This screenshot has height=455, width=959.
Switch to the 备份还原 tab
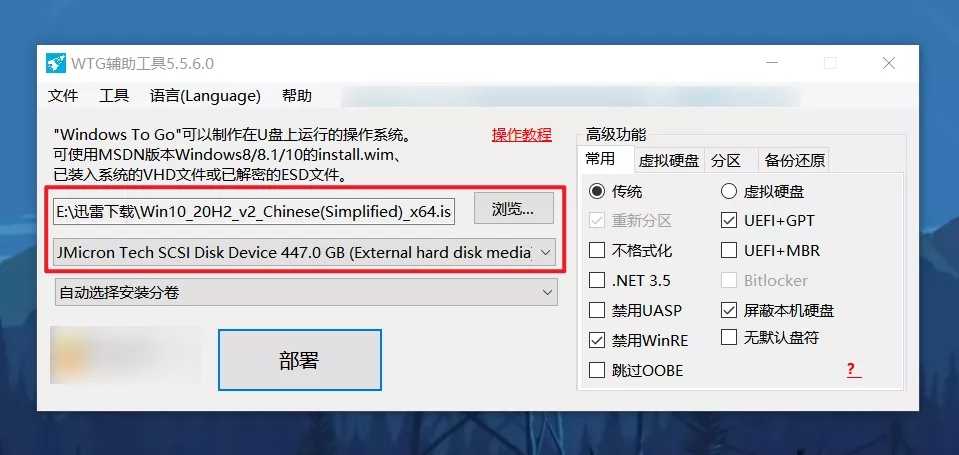coord(794,160)
